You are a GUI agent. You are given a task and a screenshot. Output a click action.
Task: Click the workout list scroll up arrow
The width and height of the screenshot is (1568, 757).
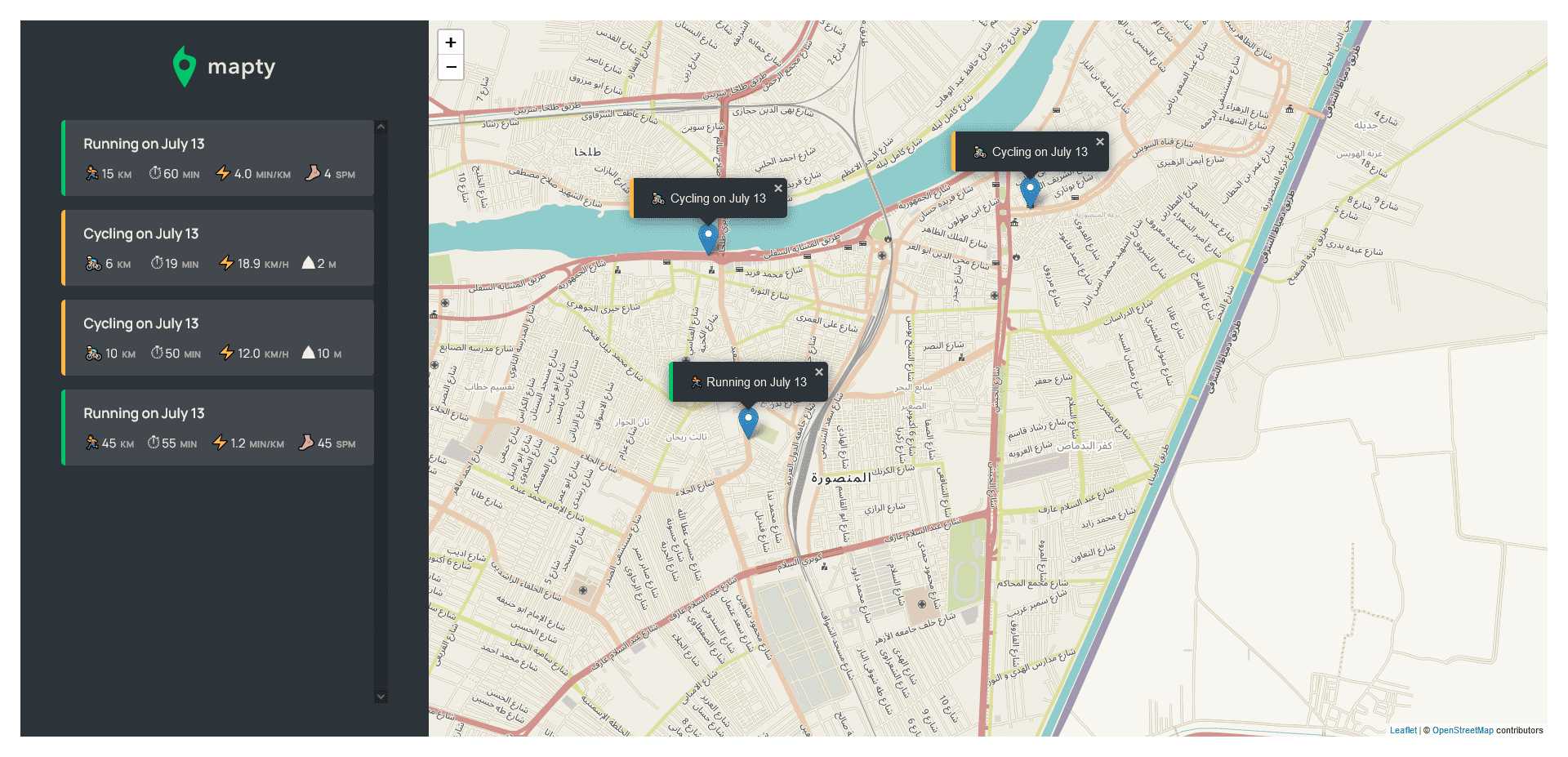(x=381, y=127)
